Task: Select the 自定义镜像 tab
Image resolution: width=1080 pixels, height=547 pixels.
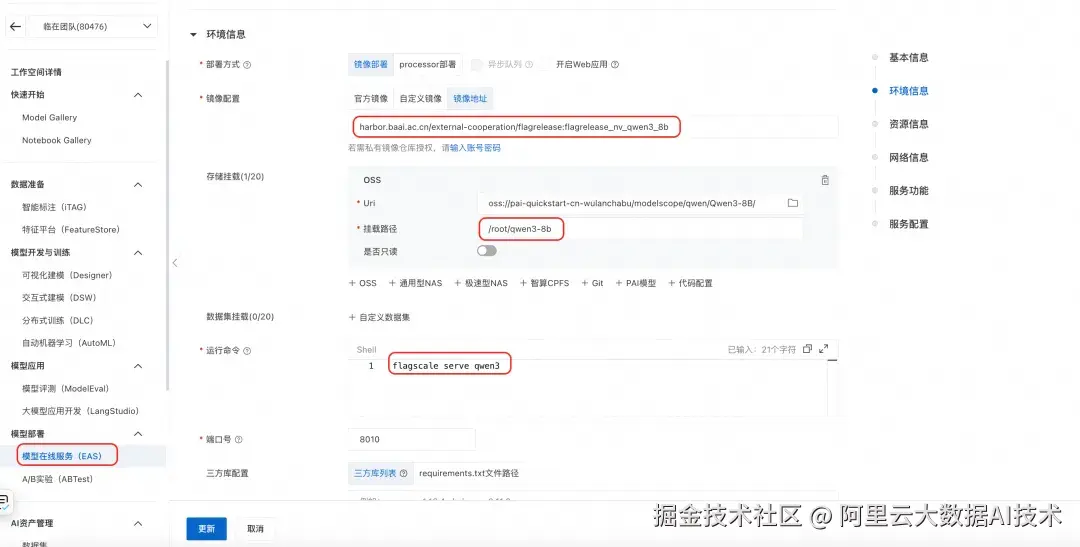Action: (420, 99)
